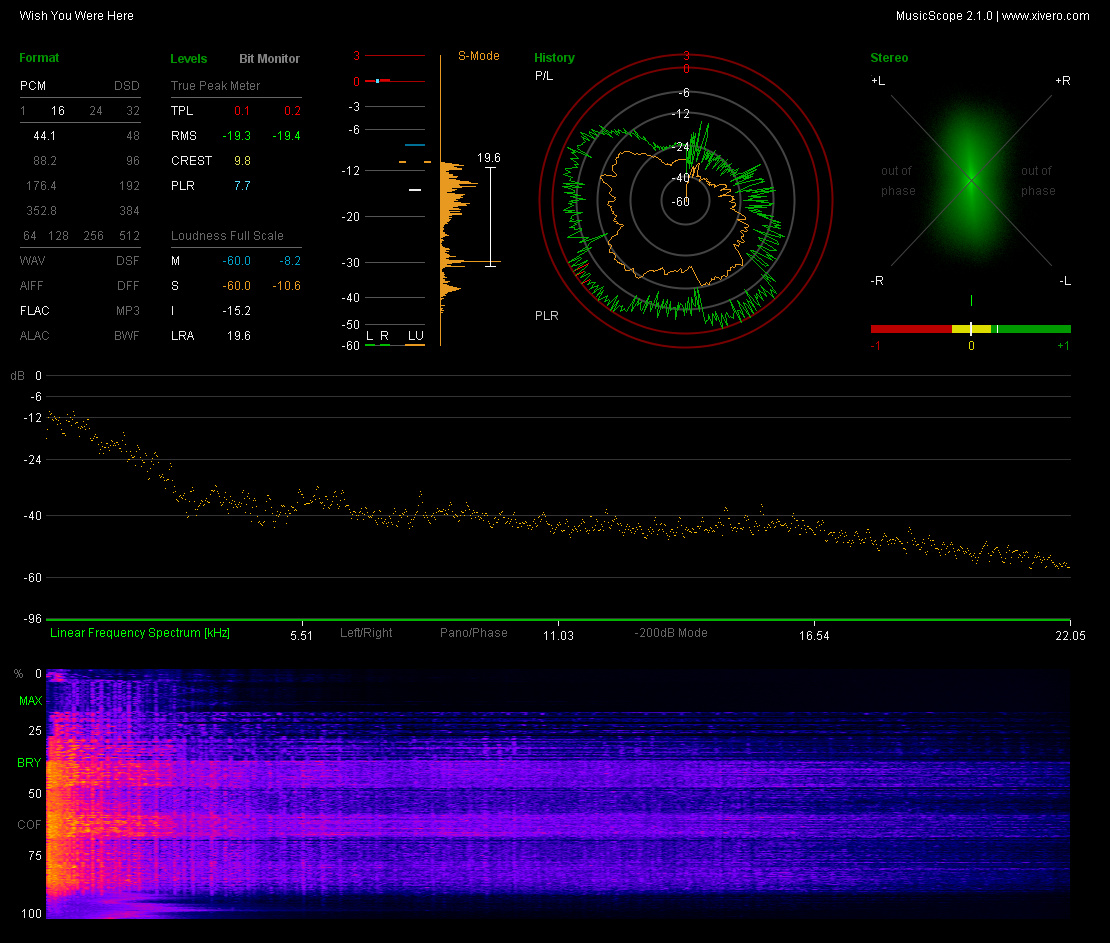Toggle the -200dB Mode option
The width and height of the screenshot is (1110, 945).
[x=671, y=633]
